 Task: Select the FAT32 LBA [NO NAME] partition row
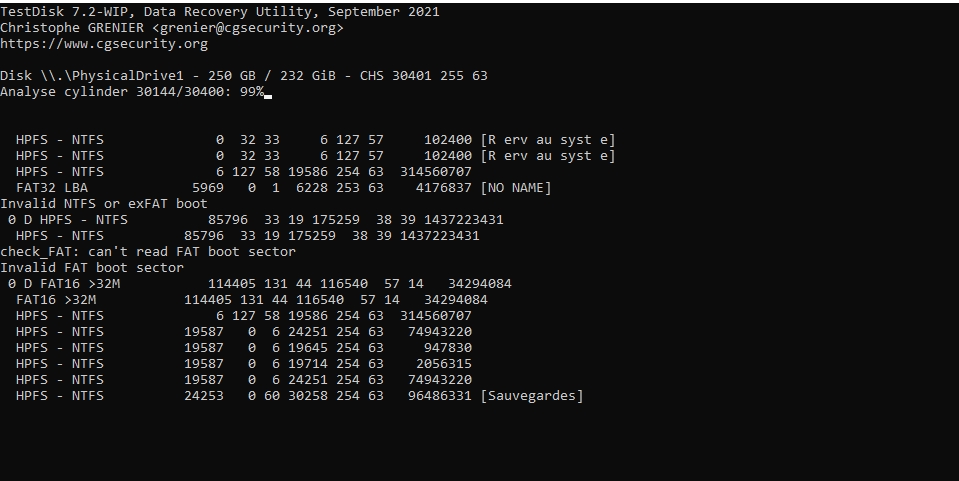point(283,188)
